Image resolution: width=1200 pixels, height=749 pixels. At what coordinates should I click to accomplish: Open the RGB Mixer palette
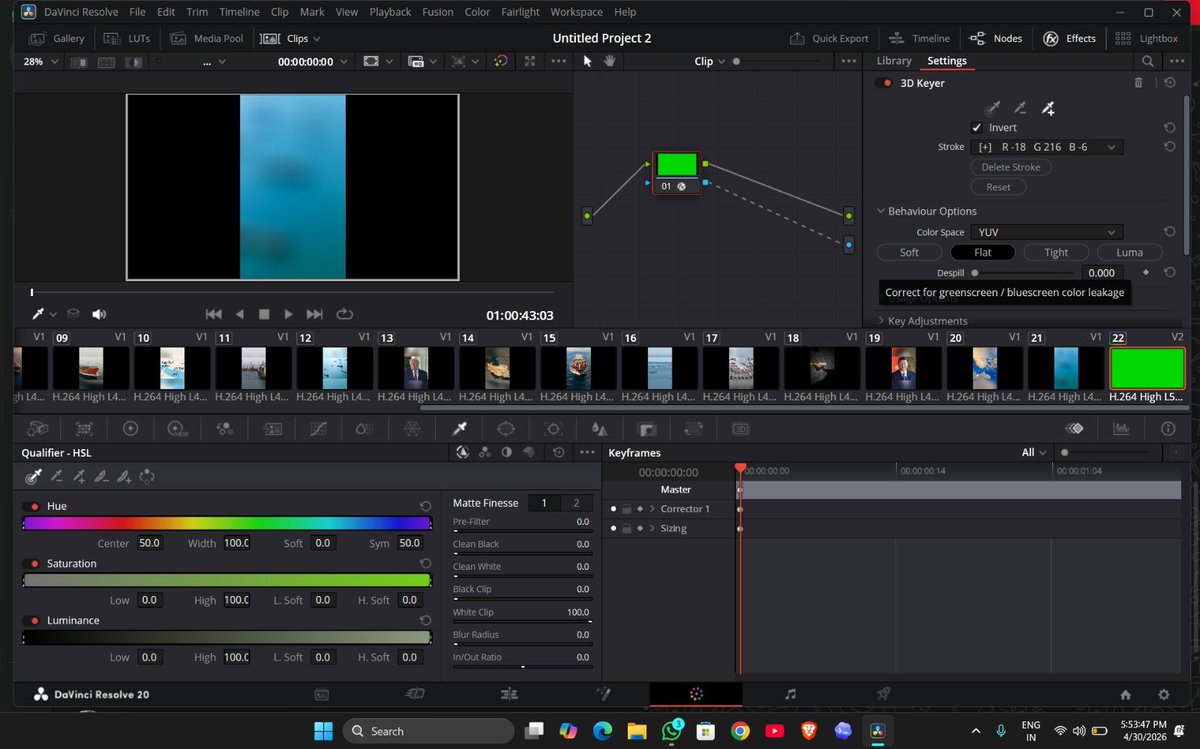point(224,428)
